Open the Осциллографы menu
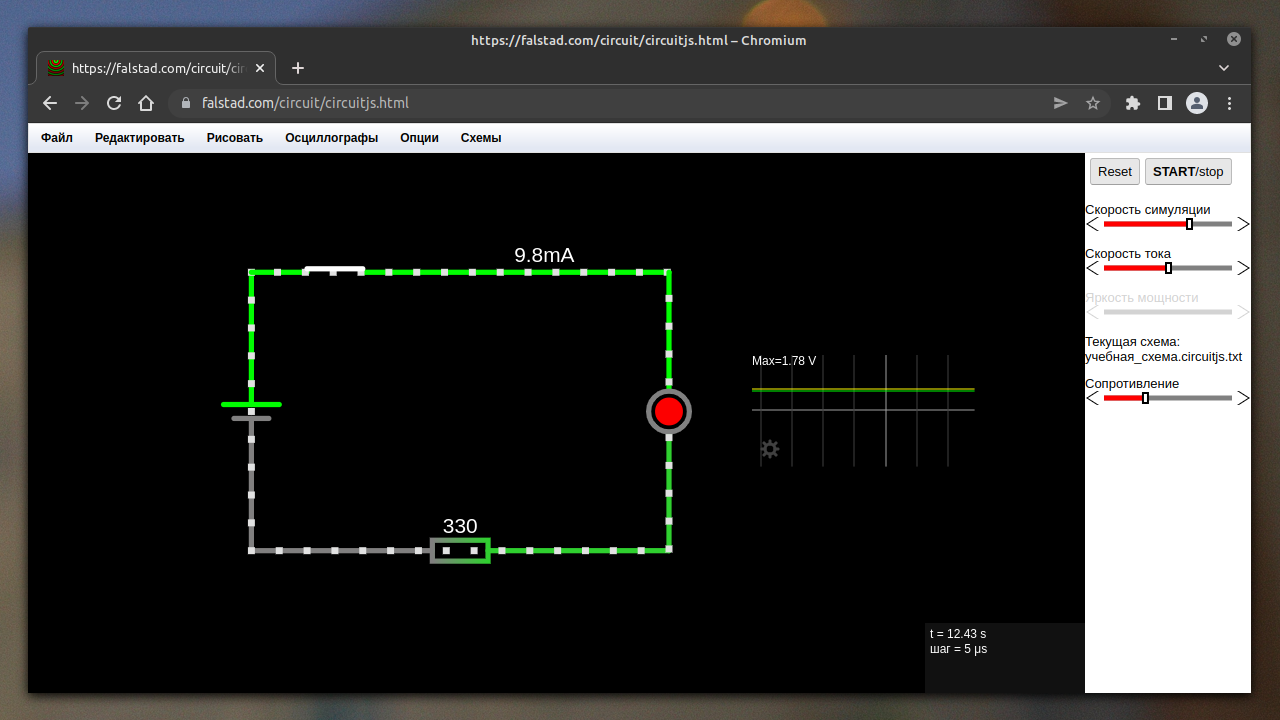The width and height of the screenshot is (1280, 720). [331, 138]
